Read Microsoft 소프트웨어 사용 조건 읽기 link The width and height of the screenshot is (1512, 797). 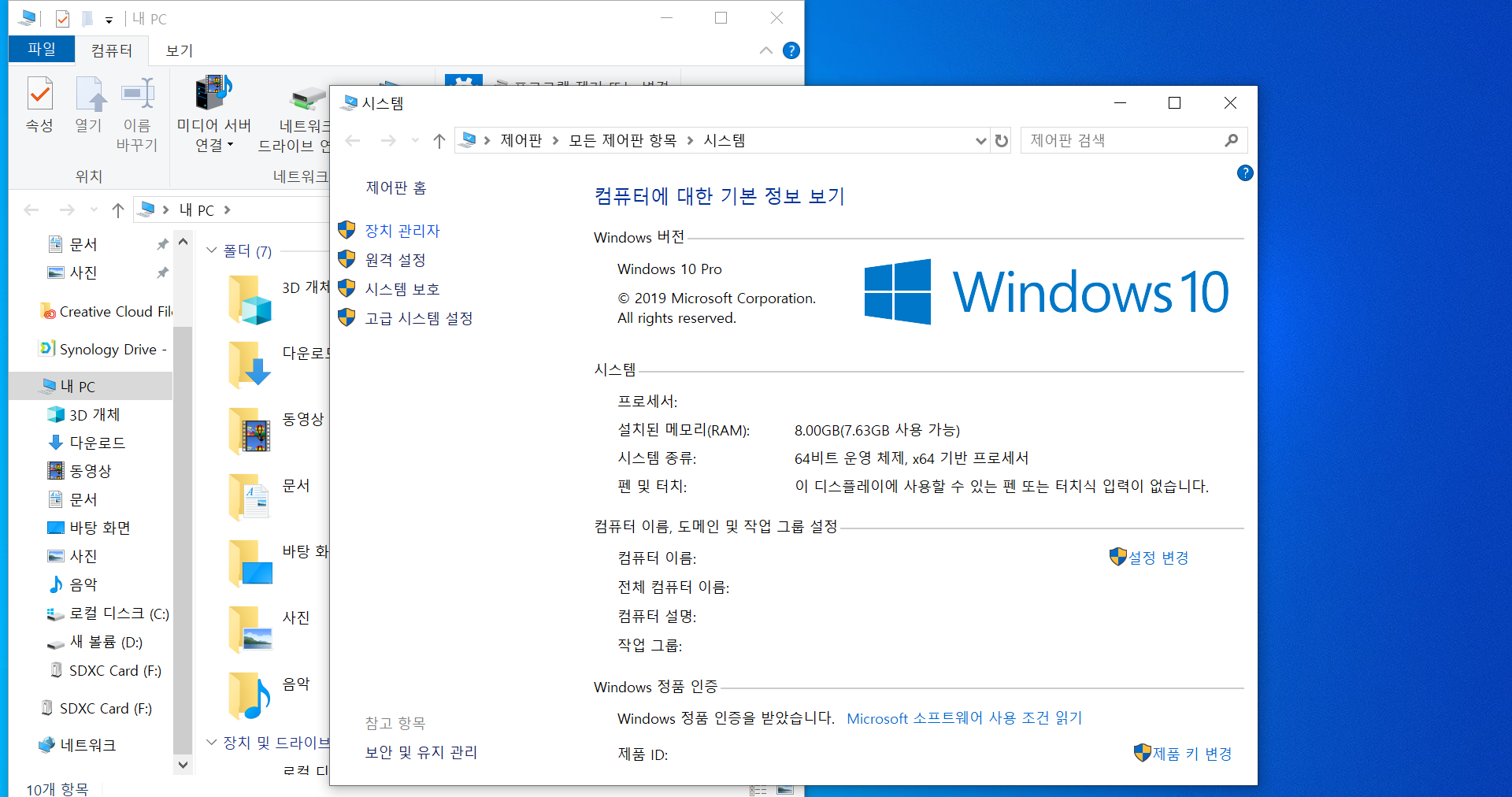click(965, 718)
